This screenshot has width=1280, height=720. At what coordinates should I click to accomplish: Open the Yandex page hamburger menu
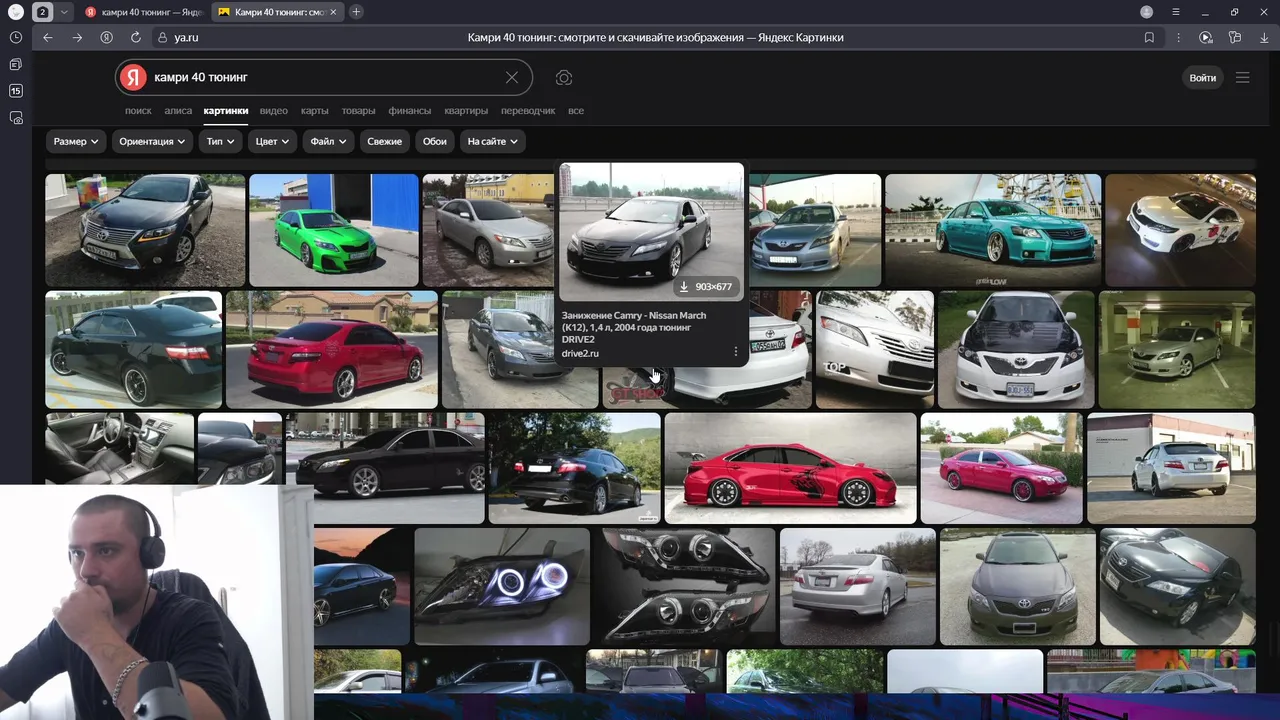coord(1243,77)
